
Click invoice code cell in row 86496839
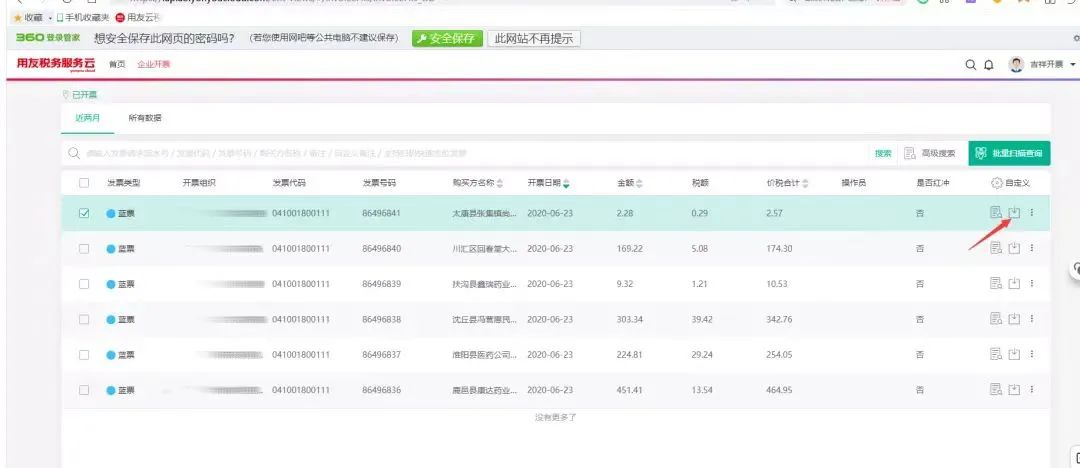click(x=301, y=284)
